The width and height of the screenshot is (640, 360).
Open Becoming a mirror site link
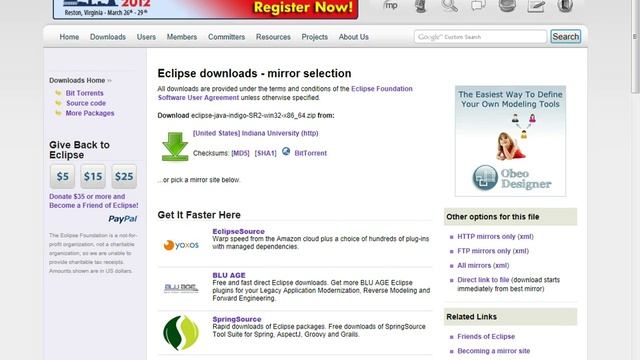point(493,351)
